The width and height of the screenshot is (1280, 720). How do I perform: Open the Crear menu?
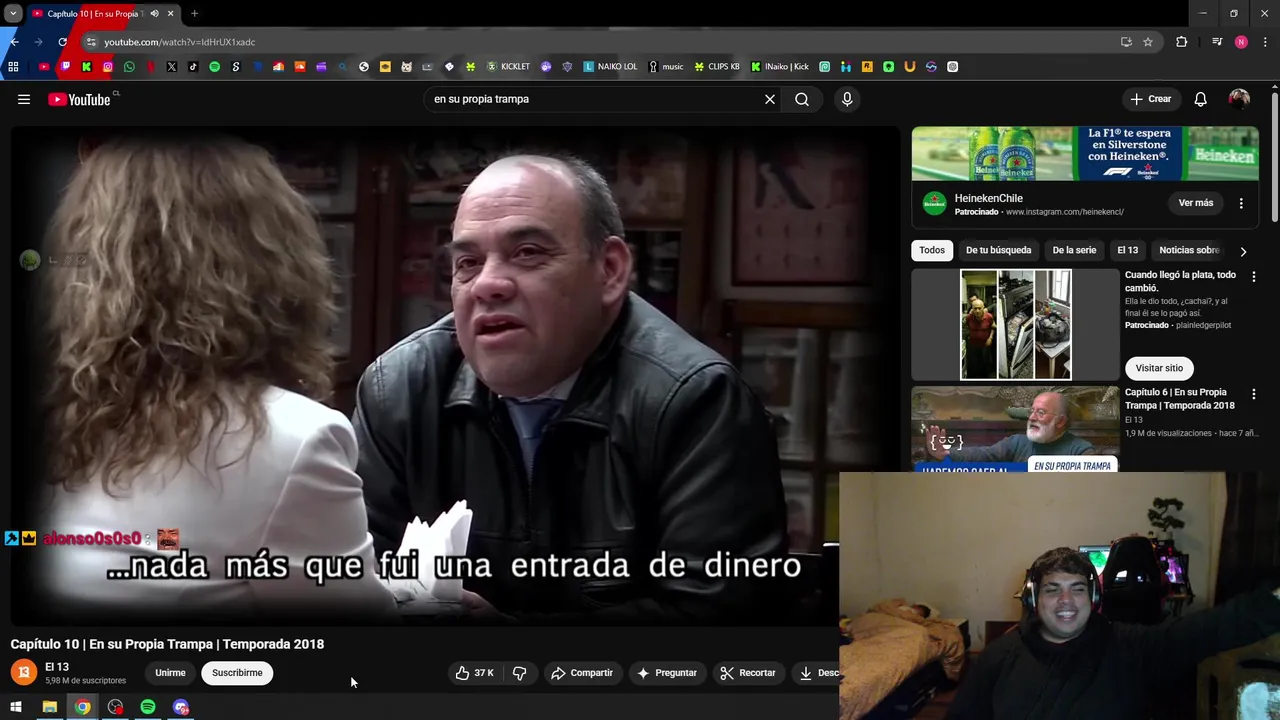click(x=1151, y=99)
